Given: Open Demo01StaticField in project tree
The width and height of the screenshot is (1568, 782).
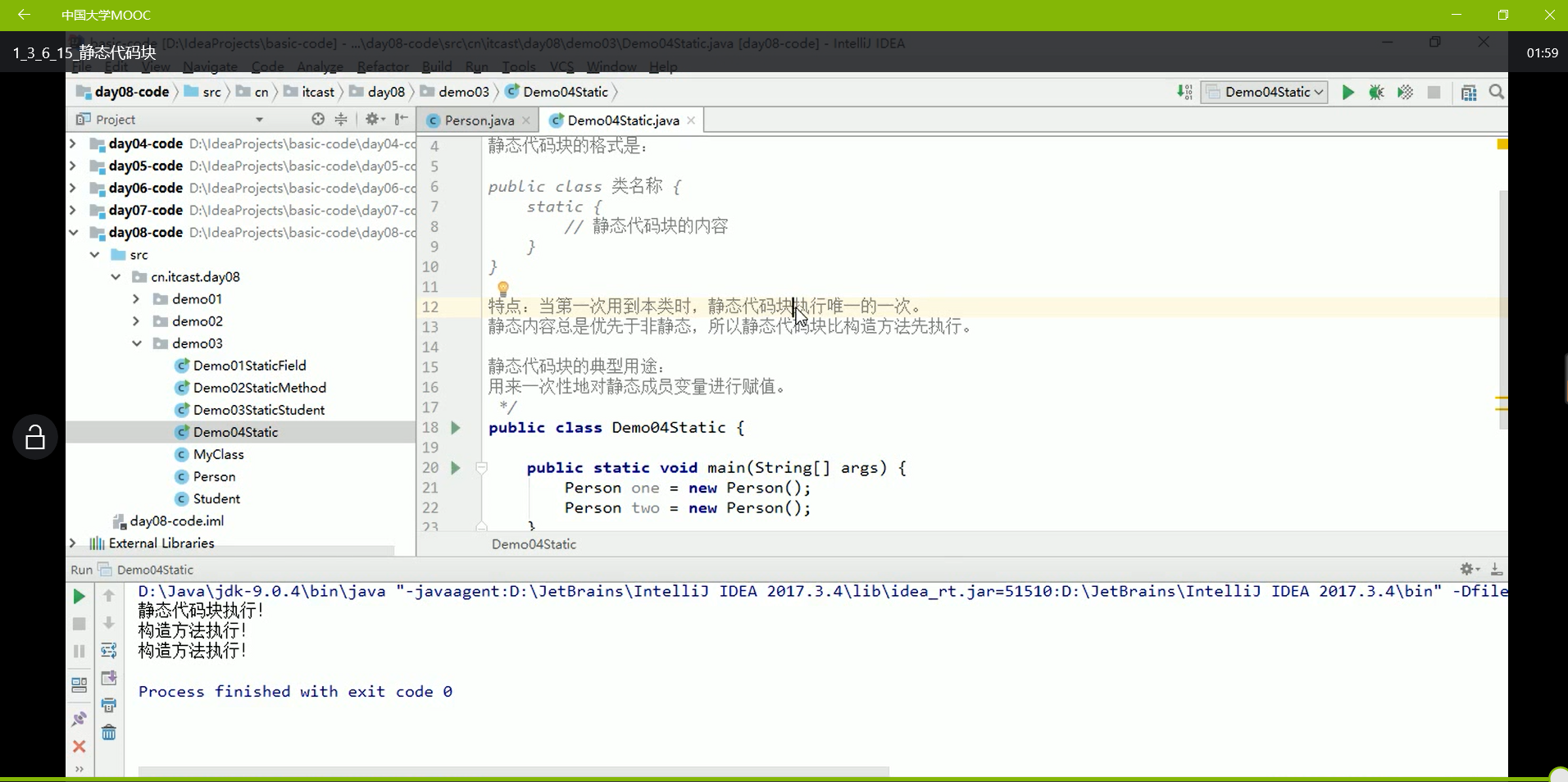Looking at the screenshot, I should (249, 366).
